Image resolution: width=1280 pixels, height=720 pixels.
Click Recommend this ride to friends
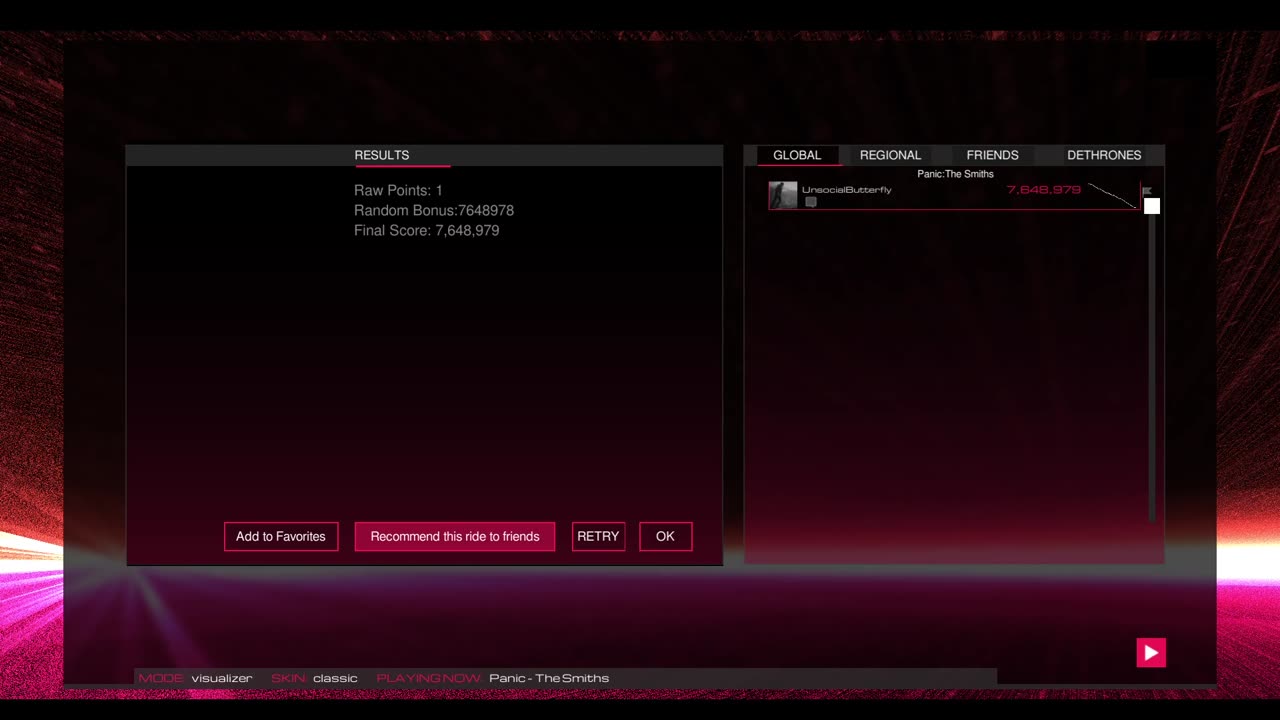pos(455,536)
